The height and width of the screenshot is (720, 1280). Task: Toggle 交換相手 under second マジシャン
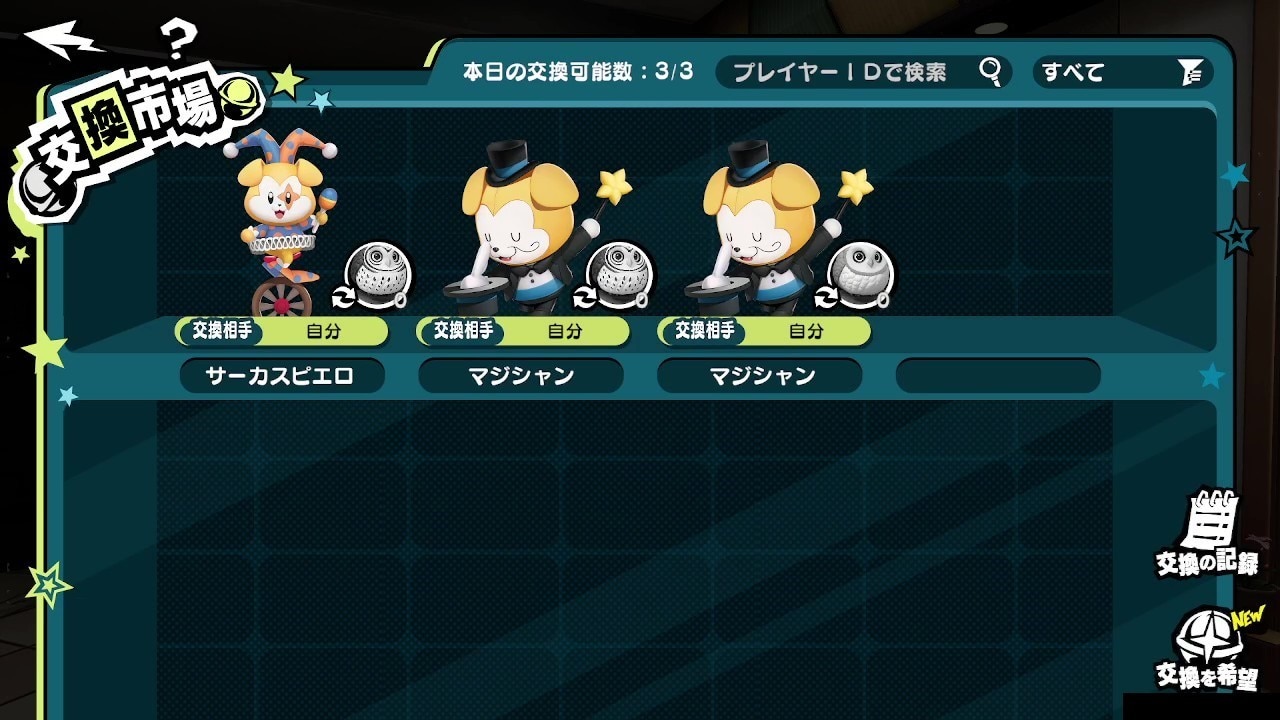(x=703, y=330)
